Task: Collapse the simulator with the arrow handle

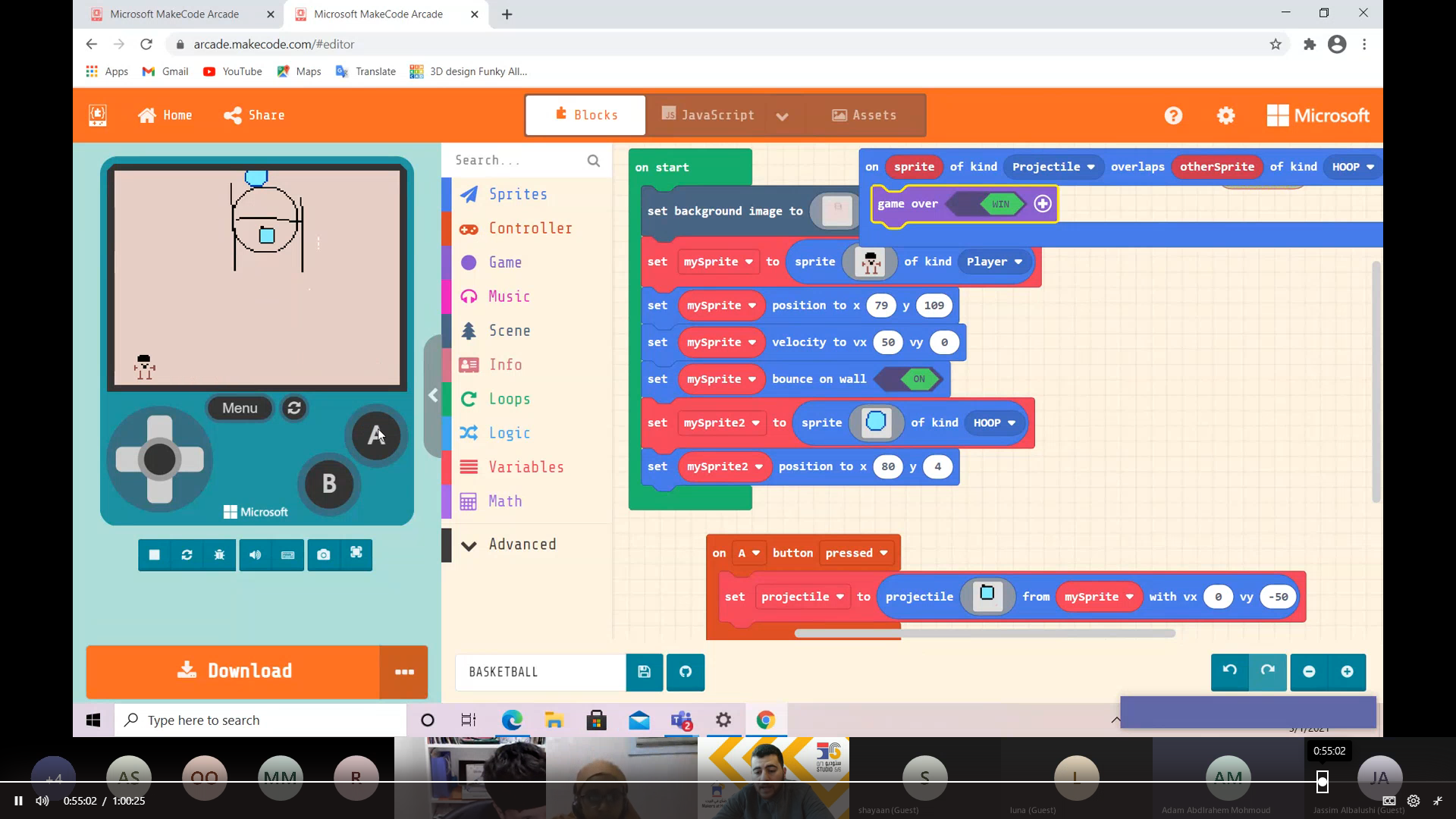Action: pyautogui.click(x=433, y=396)
